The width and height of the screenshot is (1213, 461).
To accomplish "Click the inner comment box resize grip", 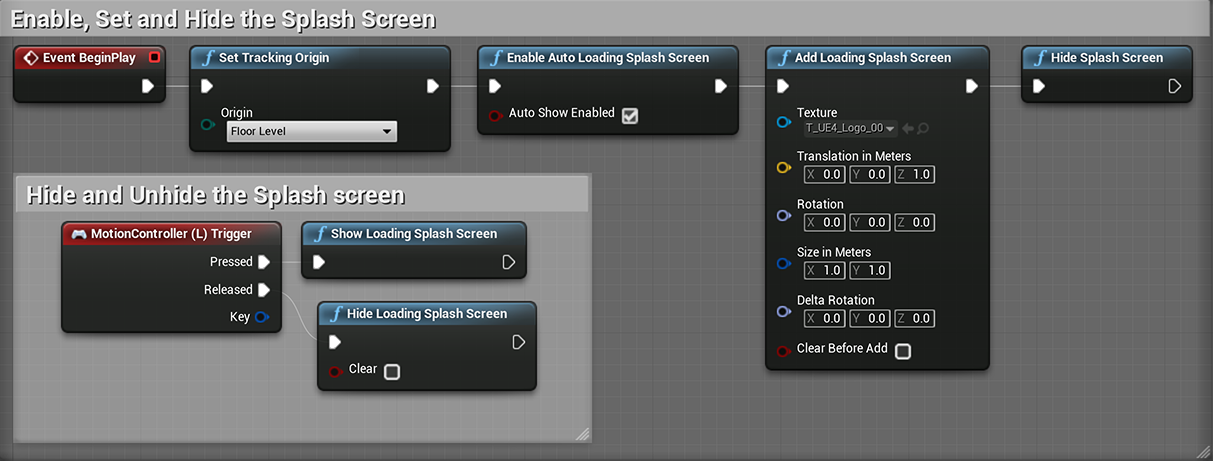I will click(x=583, y=434).
